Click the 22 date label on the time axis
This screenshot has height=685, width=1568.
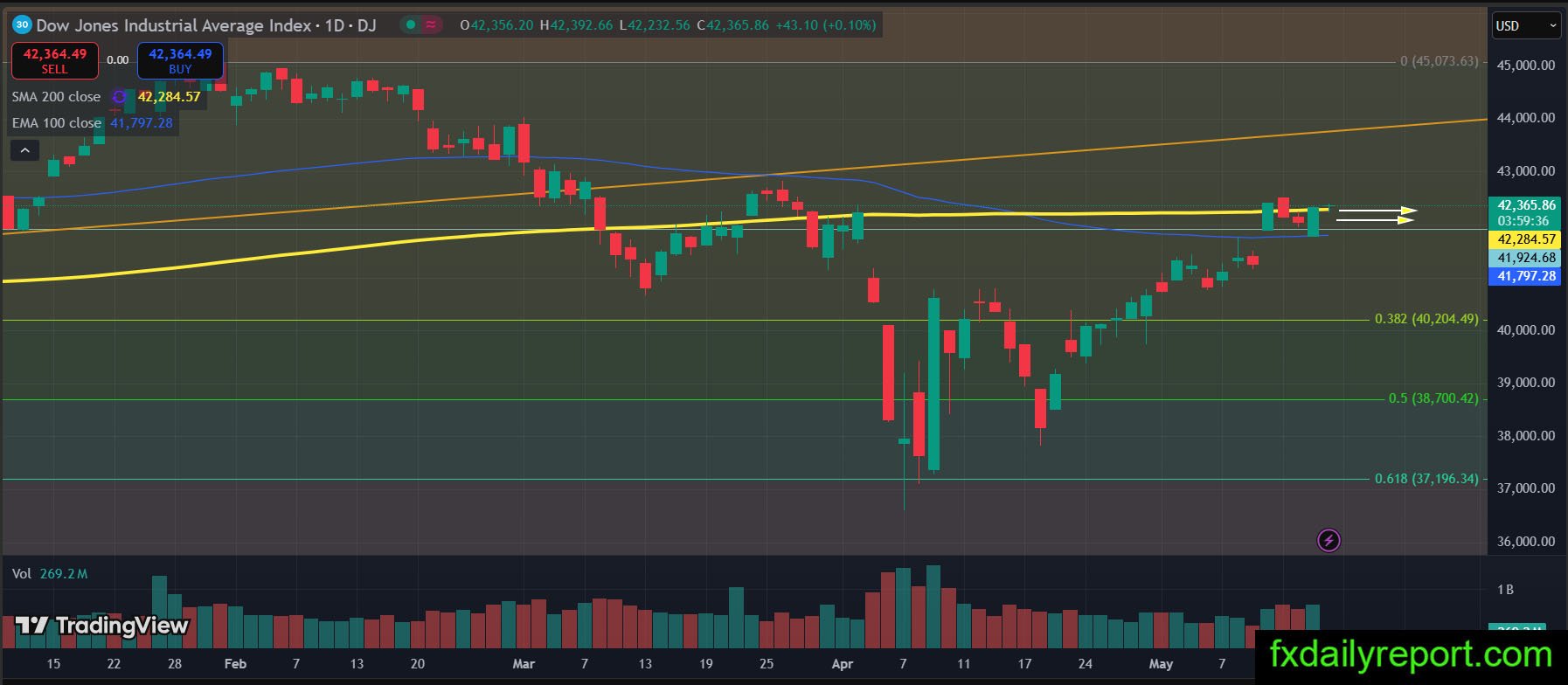(x=114, y=664)
